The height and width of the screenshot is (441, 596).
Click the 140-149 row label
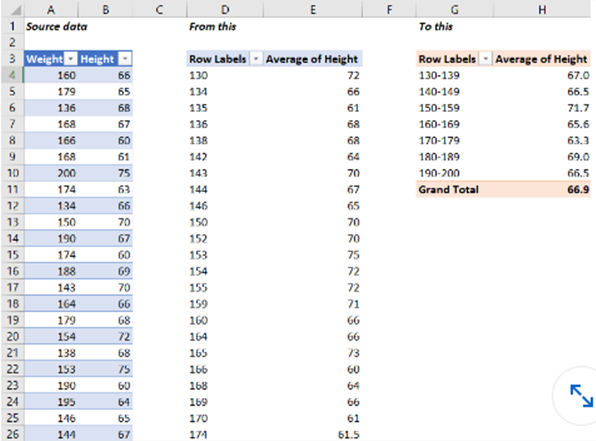pyautogui.click(x=439, y=92)
